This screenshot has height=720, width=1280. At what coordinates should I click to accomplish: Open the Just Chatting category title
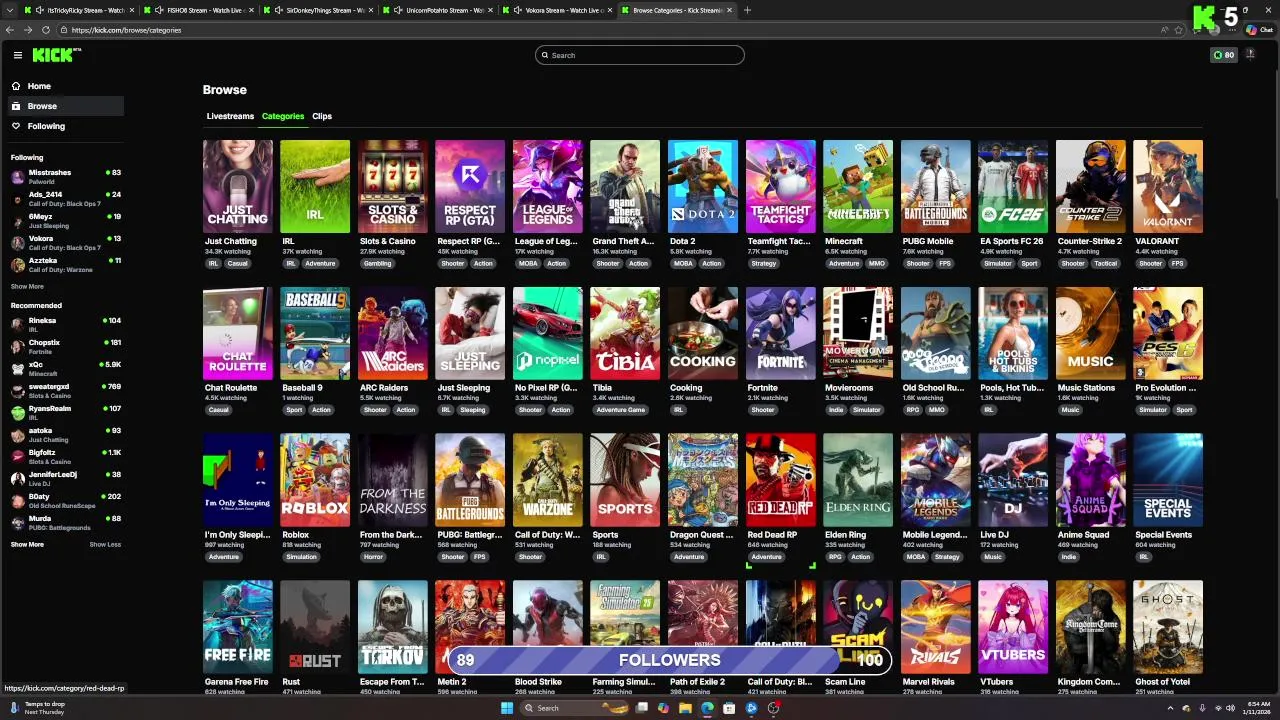231,241
